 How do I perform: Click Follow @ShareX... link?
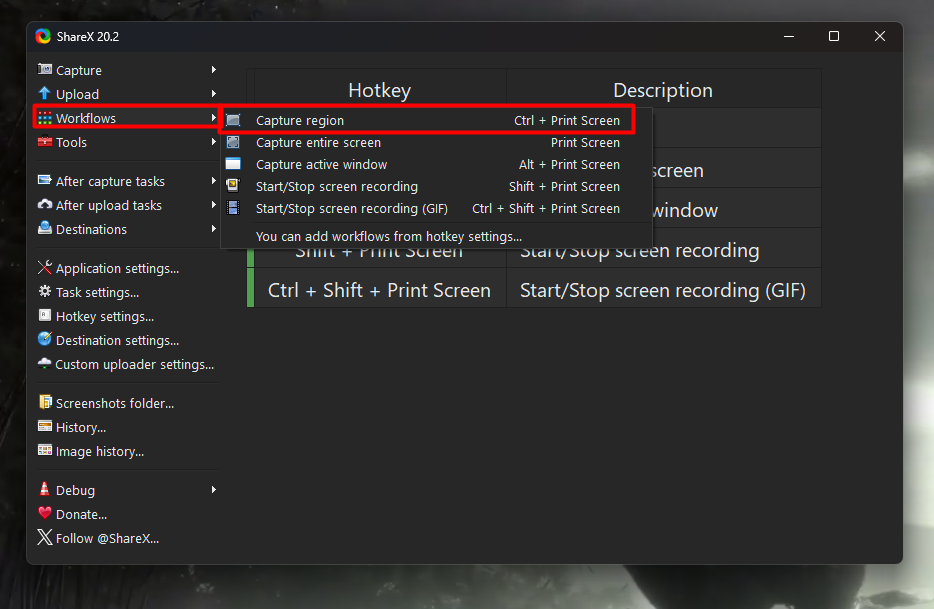[x=107, y=539]
